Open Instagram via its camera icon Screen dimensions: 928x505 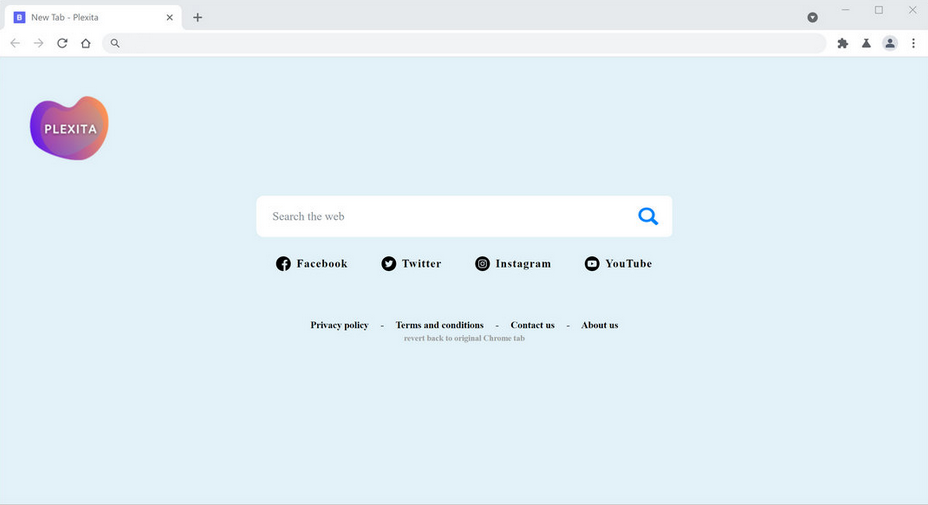(x=482, y=263)
